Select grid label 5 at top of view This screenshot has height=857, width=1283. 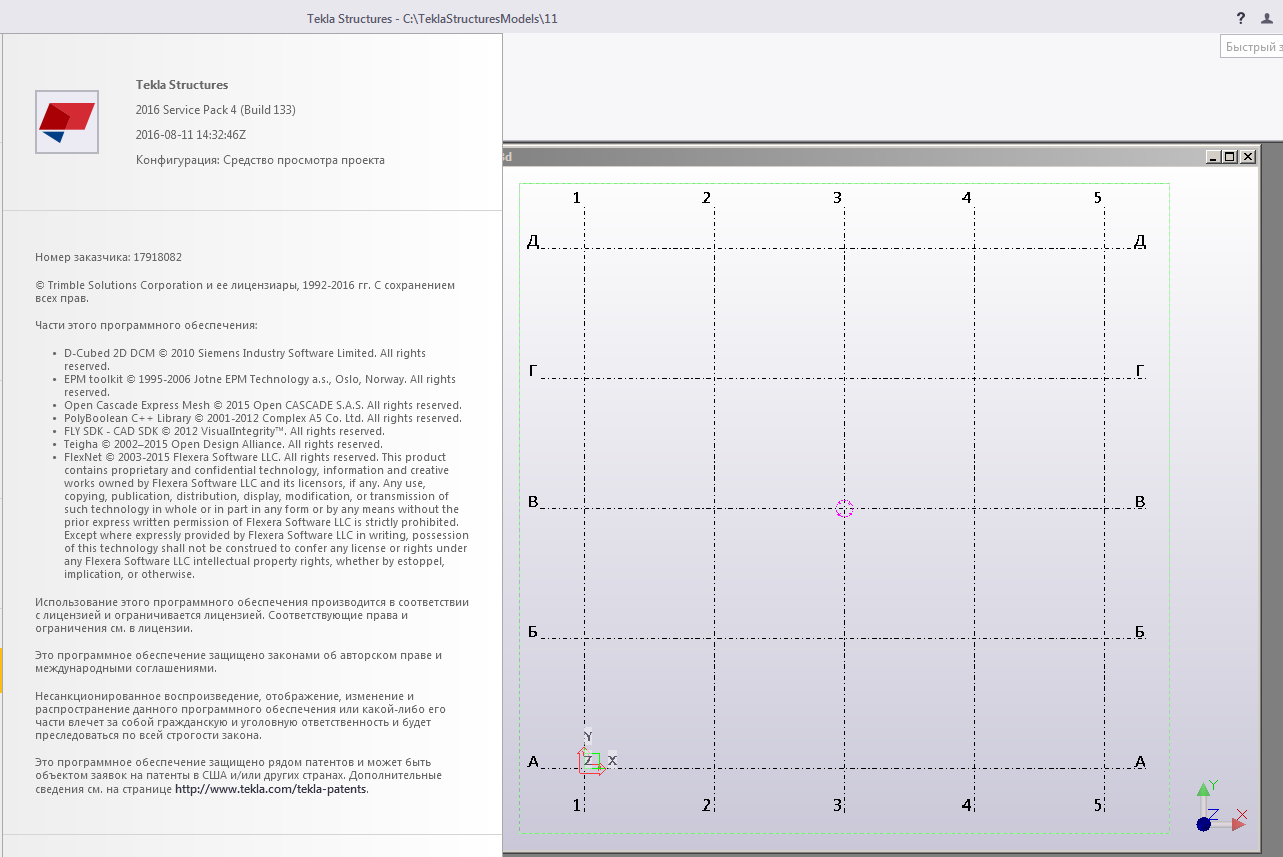[1097, 198]
